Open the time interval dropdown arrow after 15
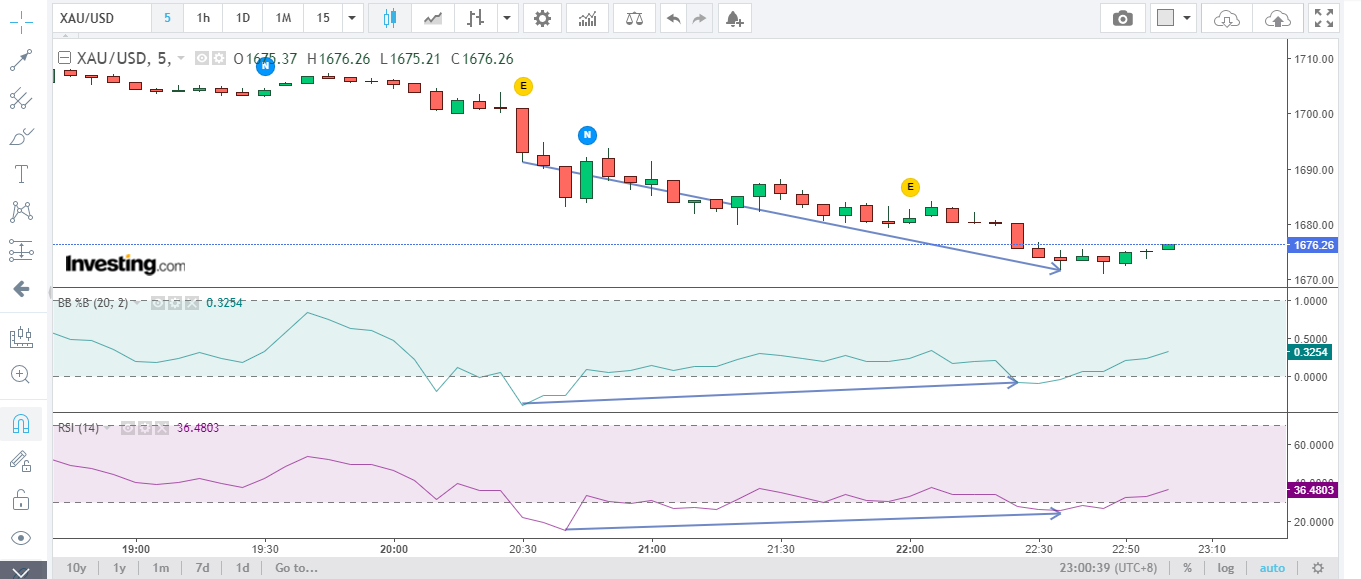1361x579 pixels. point(351,18)
